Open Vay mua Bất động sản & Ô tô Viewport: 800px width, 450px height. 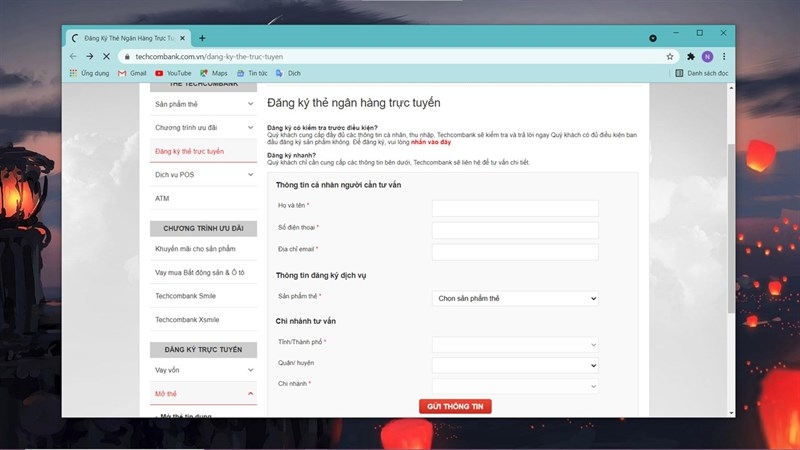[x=204, y=272]
